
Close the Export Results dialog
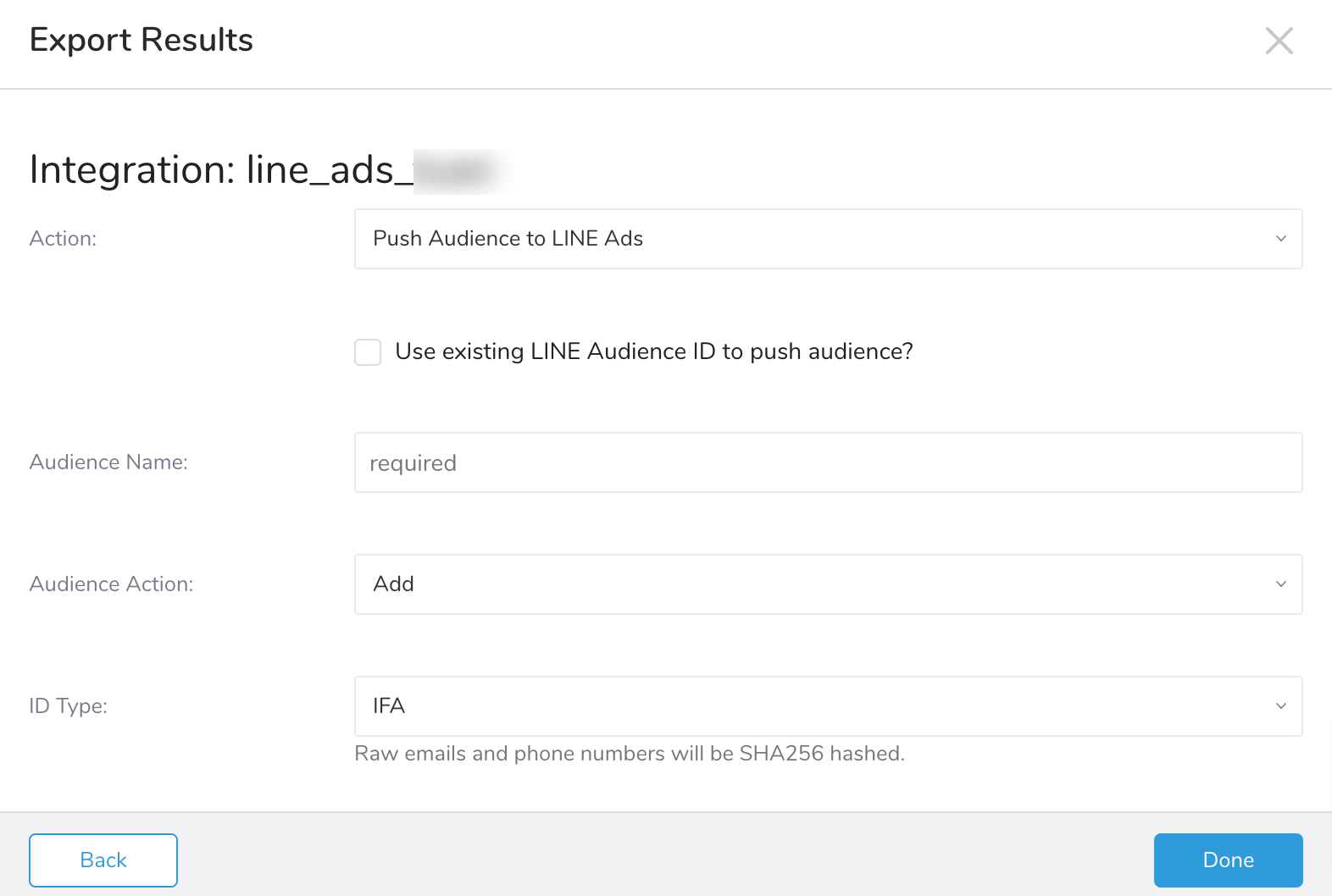click(x=1279, y=41)
